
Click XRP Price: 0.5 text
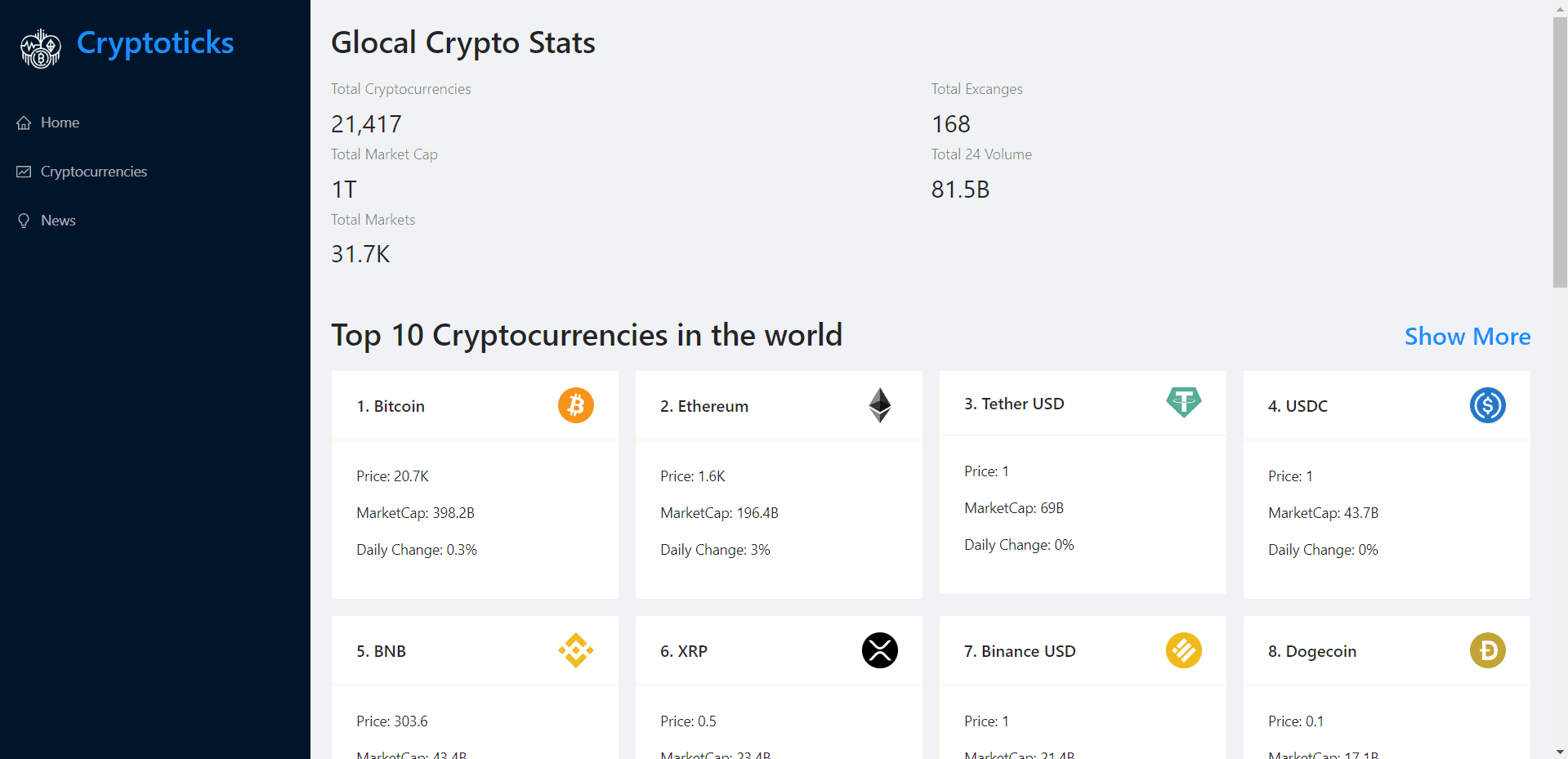[x=688, y=721]
